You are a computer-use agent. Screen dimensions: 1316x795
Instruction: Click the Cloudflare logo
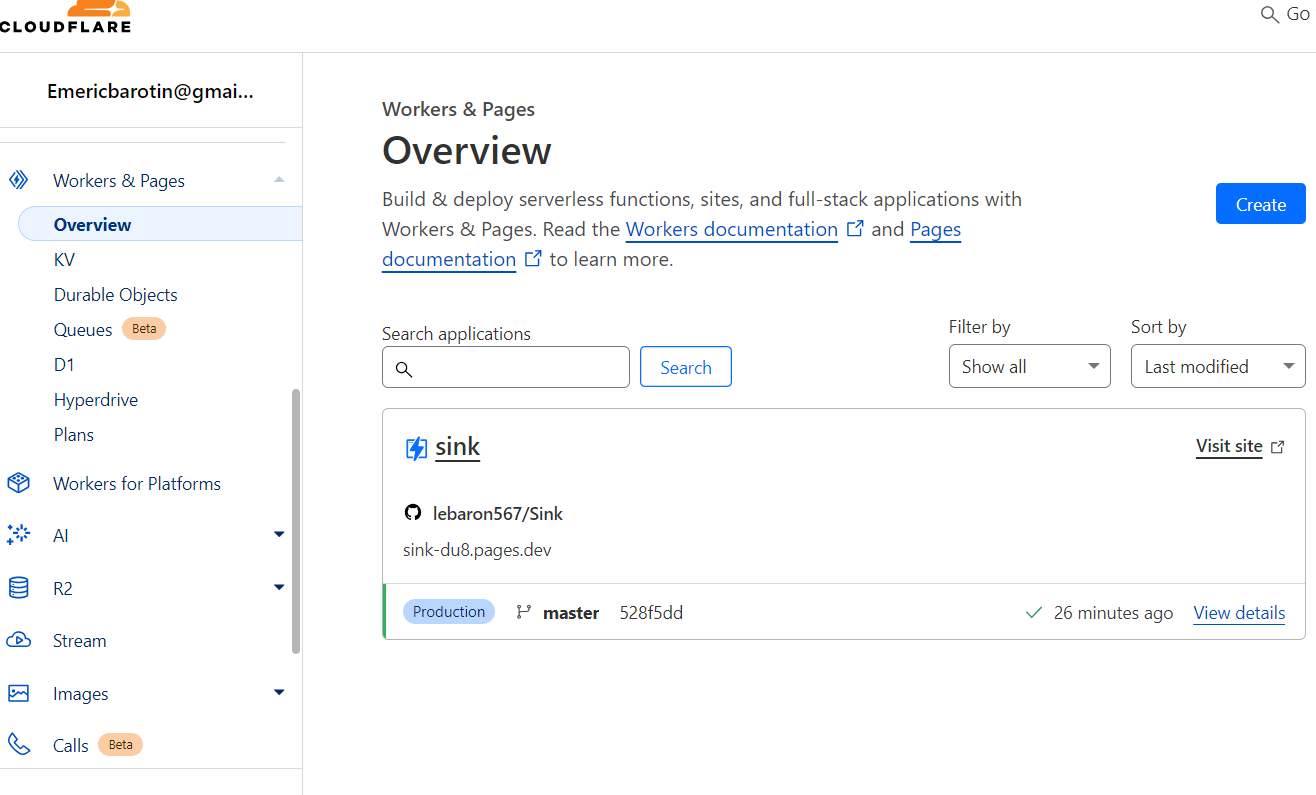point(65,17)
